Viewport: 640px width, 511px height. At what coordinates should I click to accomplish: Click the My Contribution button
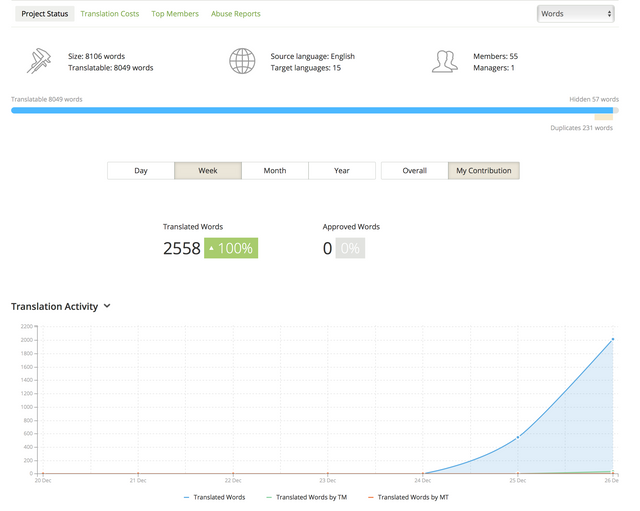(484, 171)
